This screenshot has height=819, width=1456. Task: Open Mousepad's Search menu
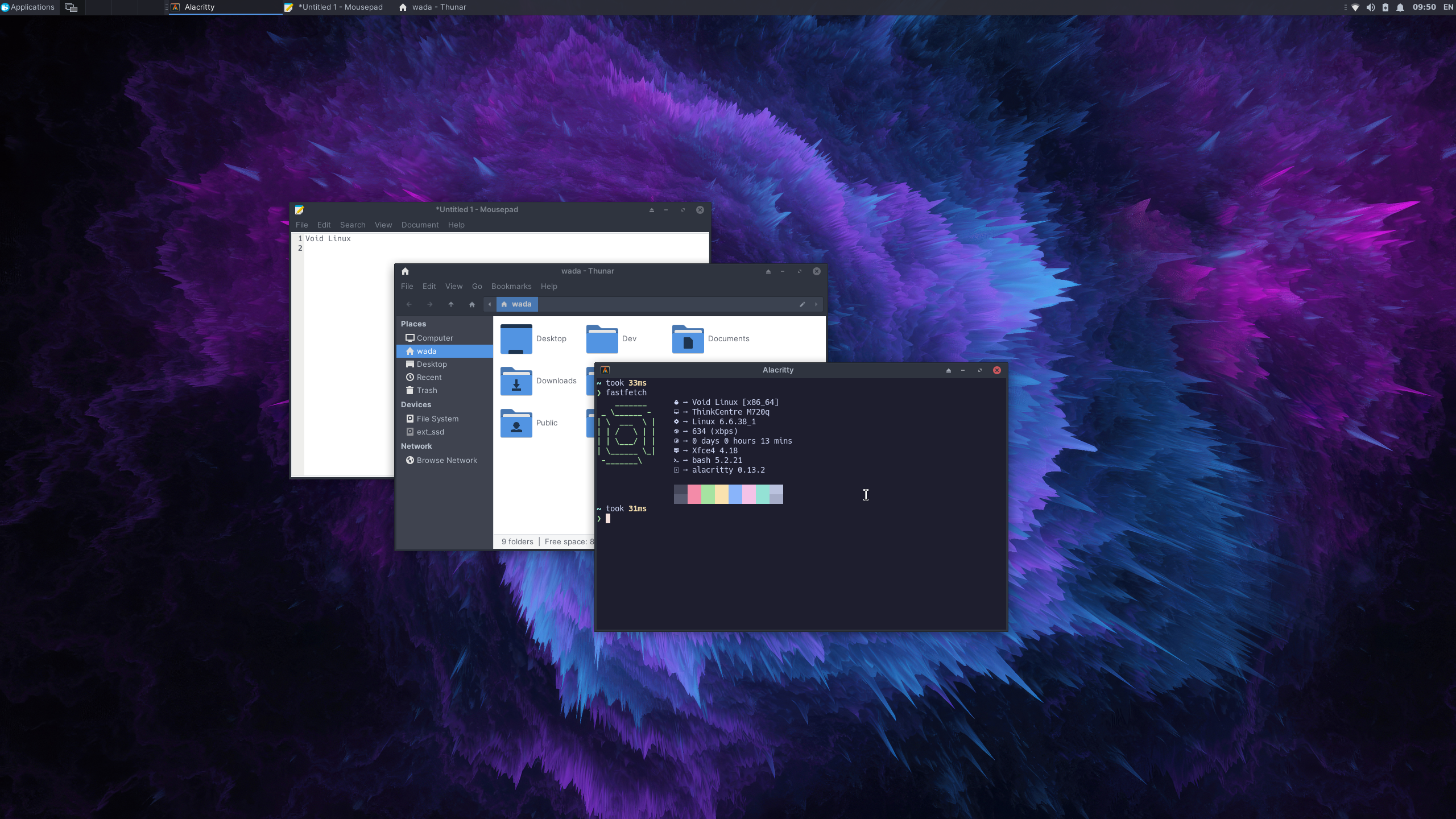point(353,225)
